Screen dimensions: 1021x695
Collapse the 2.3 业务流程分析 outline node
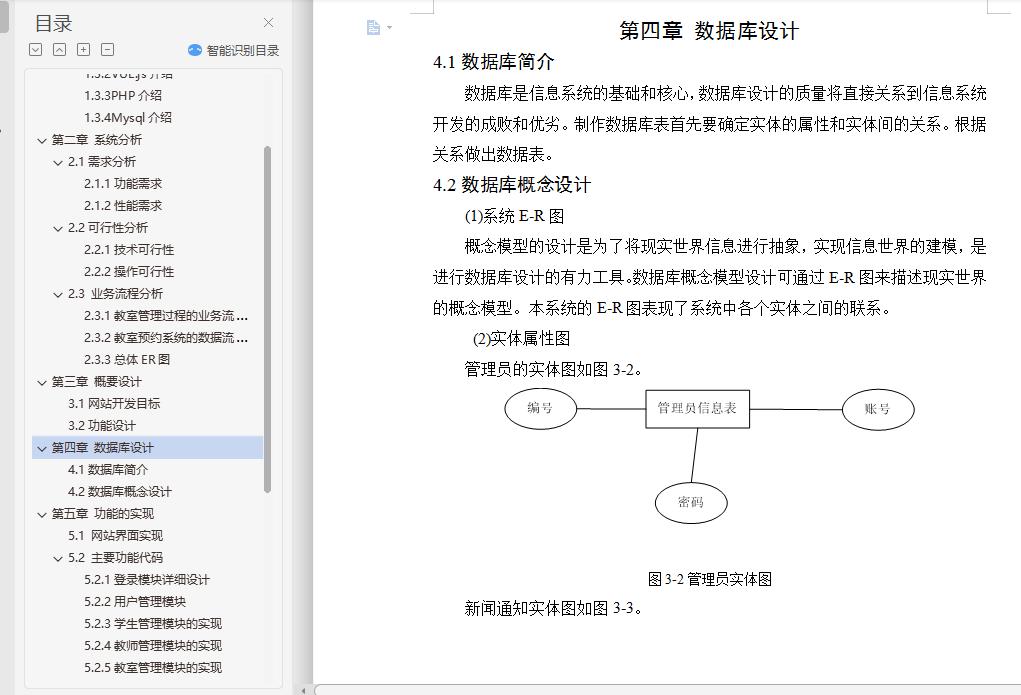tap(58, 294)
